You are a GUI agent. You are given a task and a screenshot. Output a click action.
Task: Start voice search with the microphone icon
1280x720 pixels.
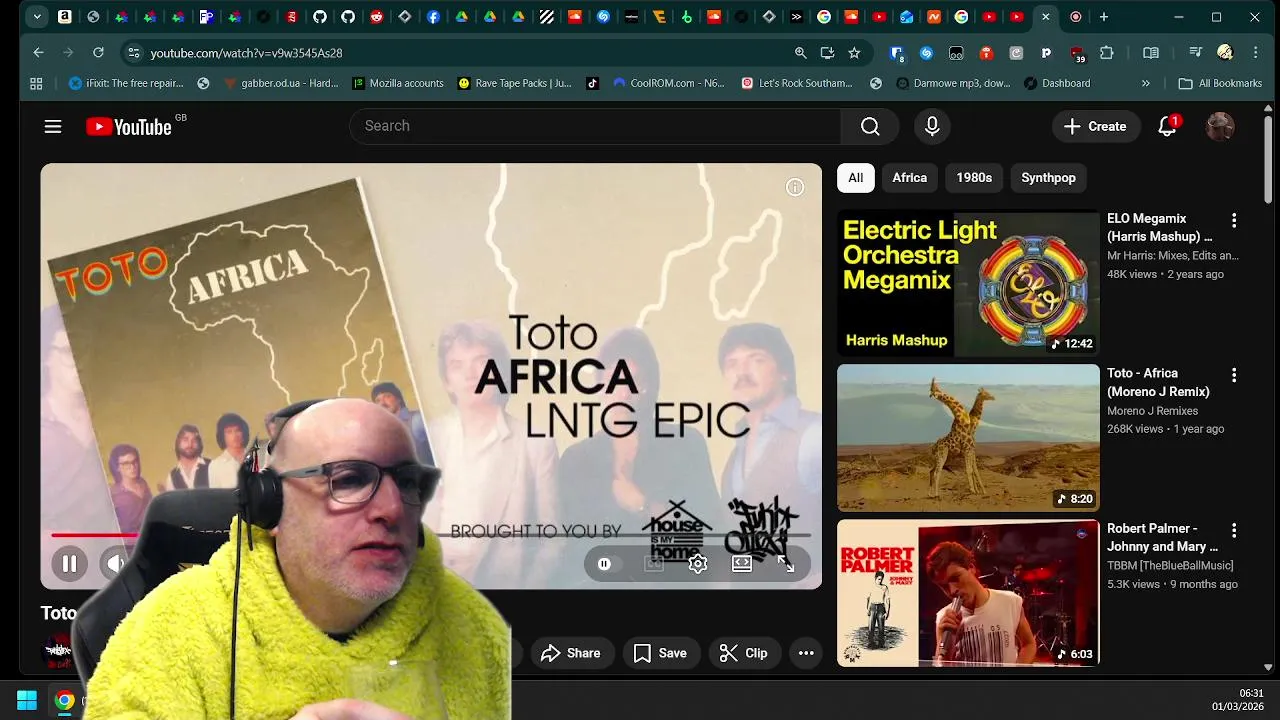click(932, 126)
